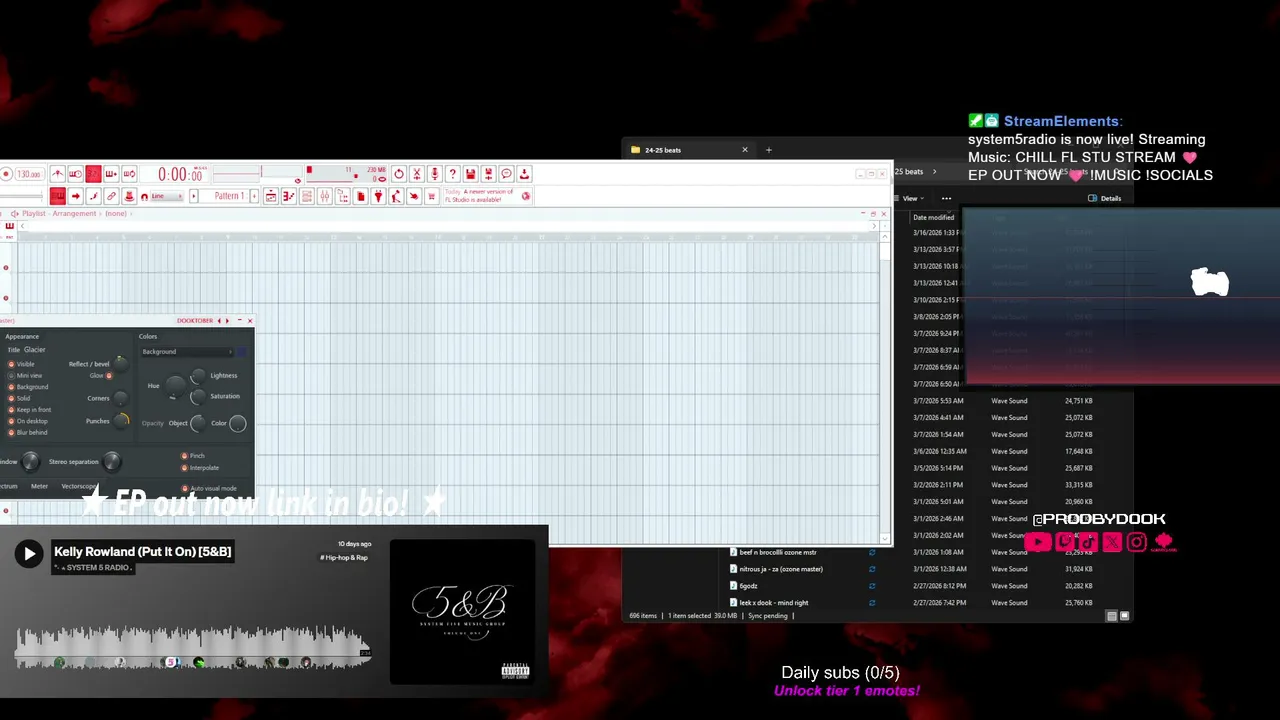The width and height of the screenshot is (1280, 720).
Task: Toggle the snap magnet icon
Action: (144, 196)
